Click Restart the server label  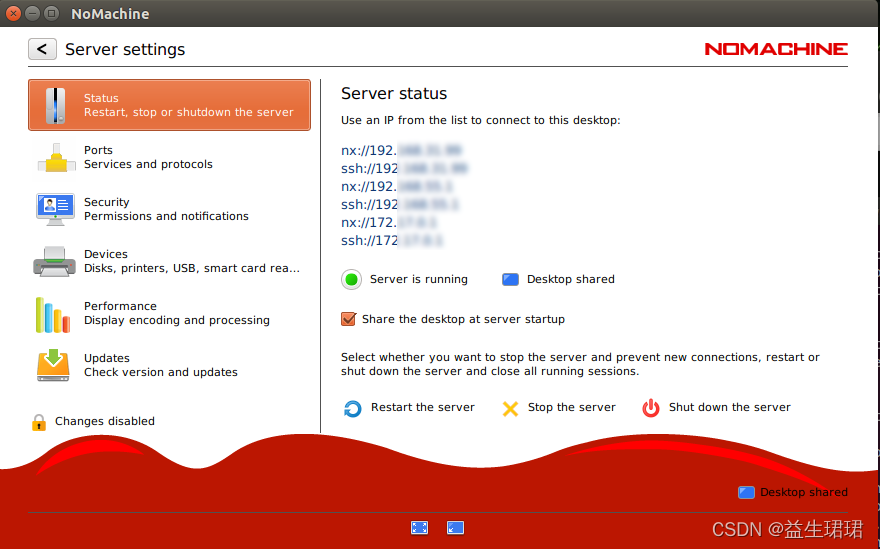point(423,407)
